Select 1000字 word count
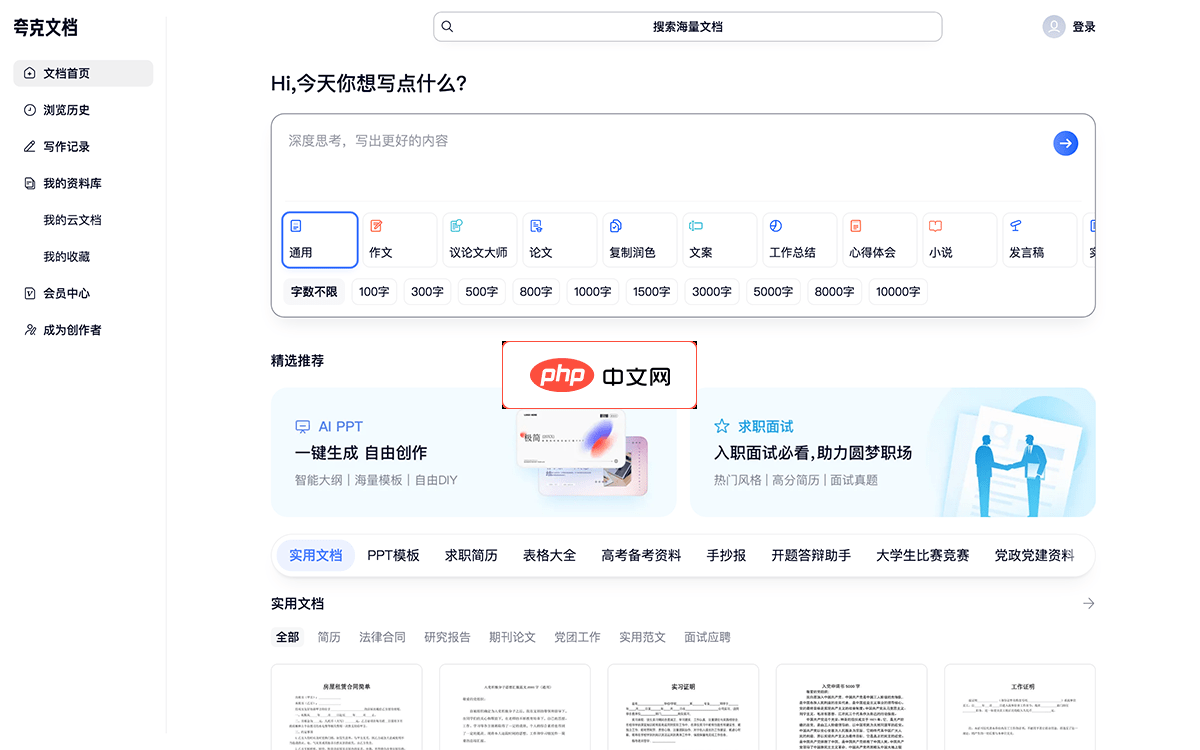 [592, 292]
